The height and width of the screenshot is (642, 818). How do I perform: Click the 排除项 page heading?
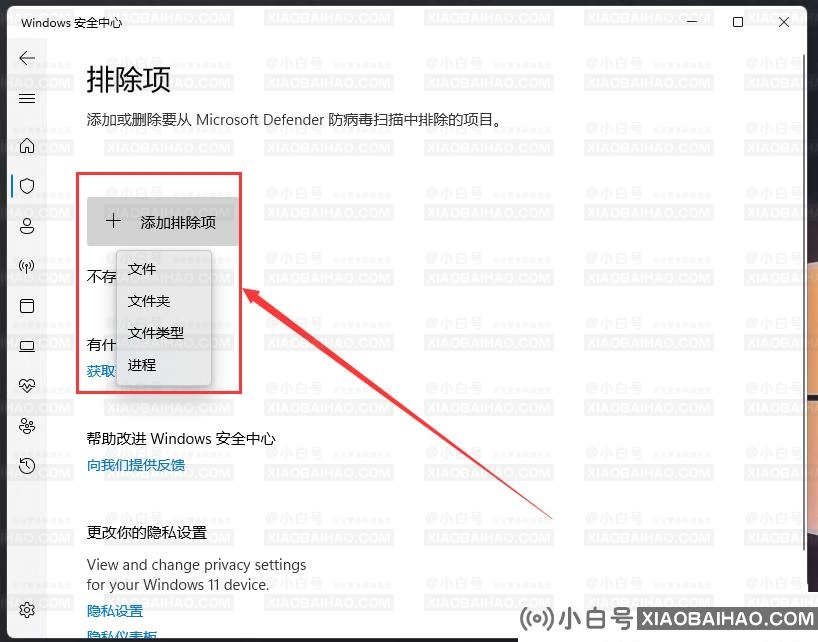[x=128, y=80]
